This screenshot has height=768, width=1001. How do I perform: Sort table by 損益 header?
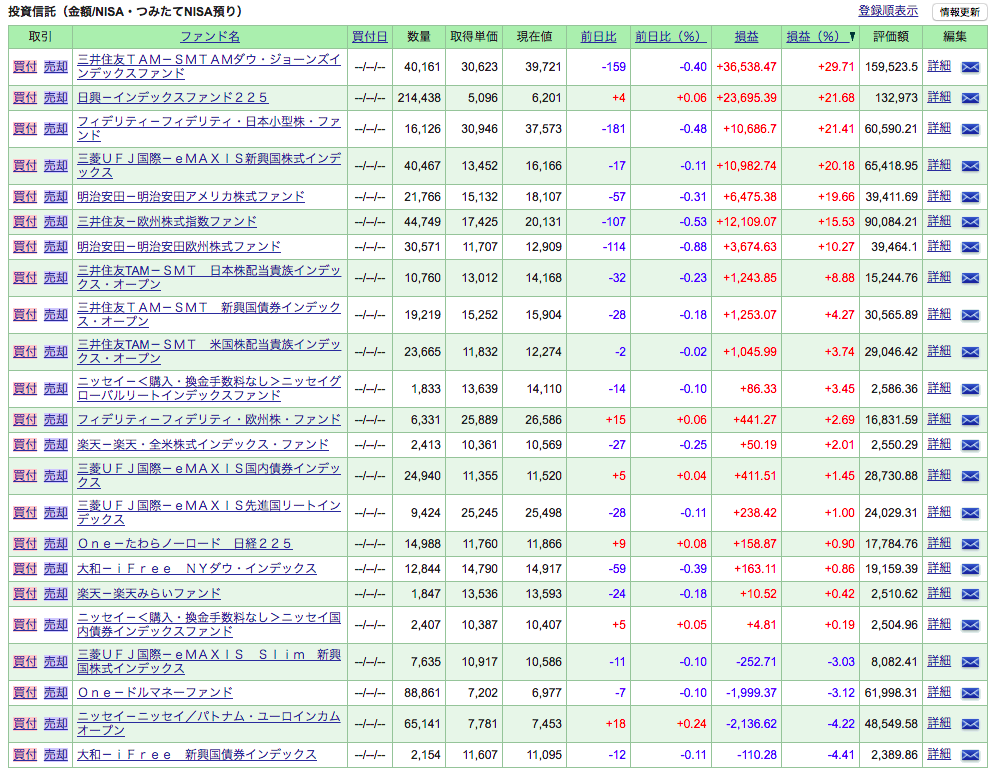coord(746,37)
